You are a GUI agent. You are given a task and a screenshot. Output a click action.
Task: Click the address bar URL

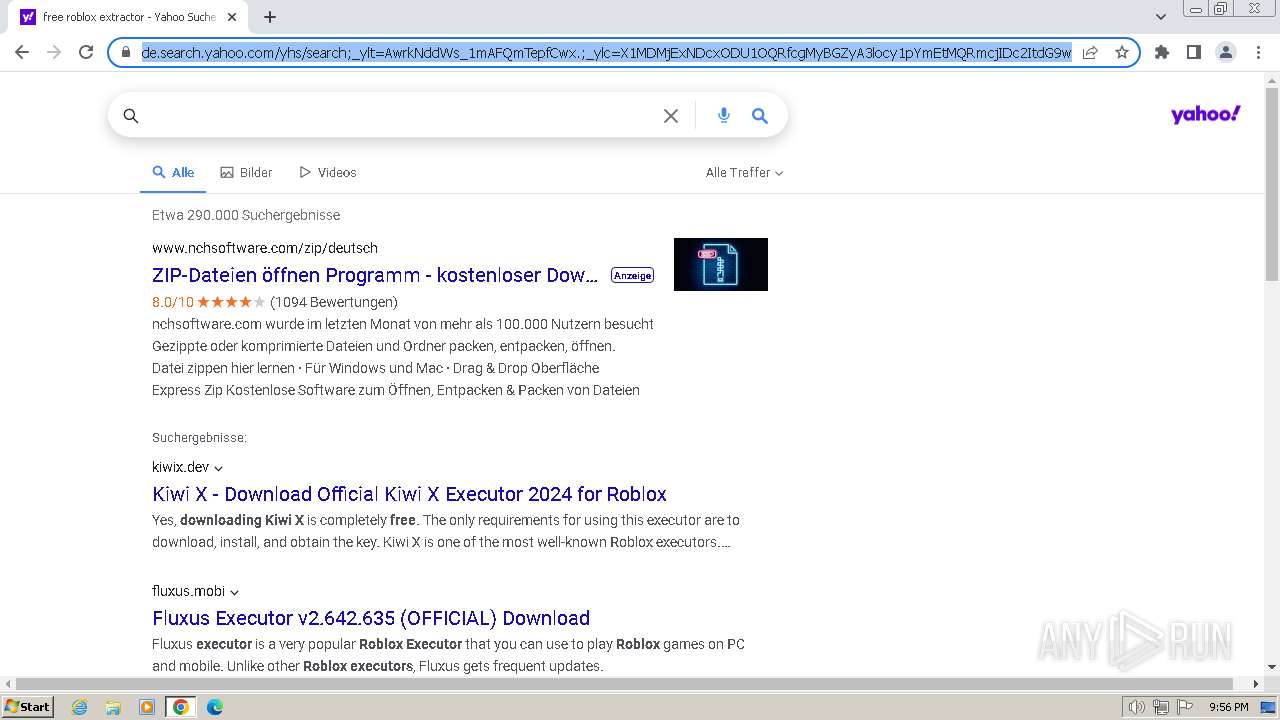pyautogui.click(x=606, y=52)
